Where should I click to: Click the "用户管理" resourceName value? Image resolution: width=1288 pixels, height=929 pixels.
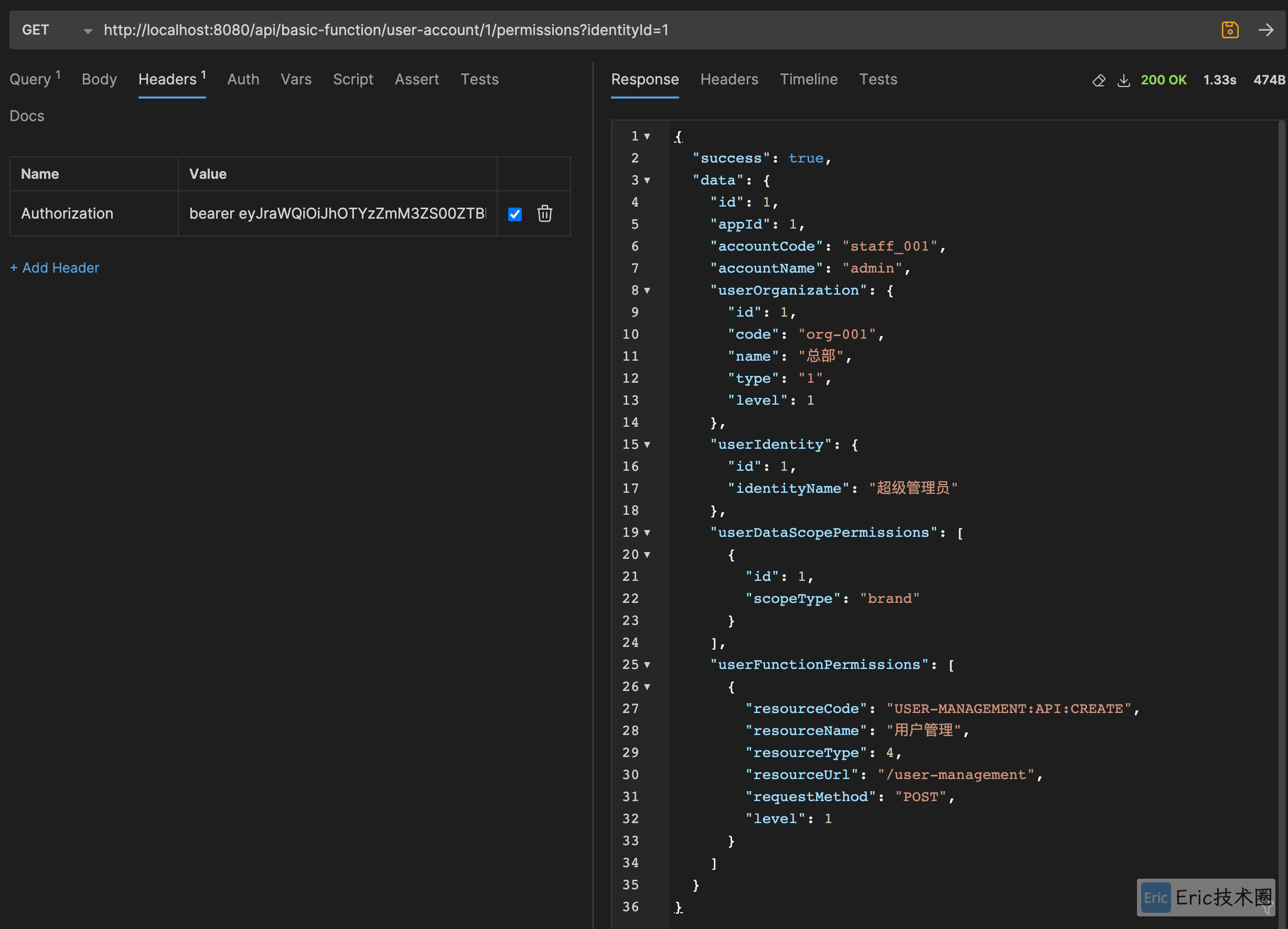pyautogui.click(x=924, y=731)
